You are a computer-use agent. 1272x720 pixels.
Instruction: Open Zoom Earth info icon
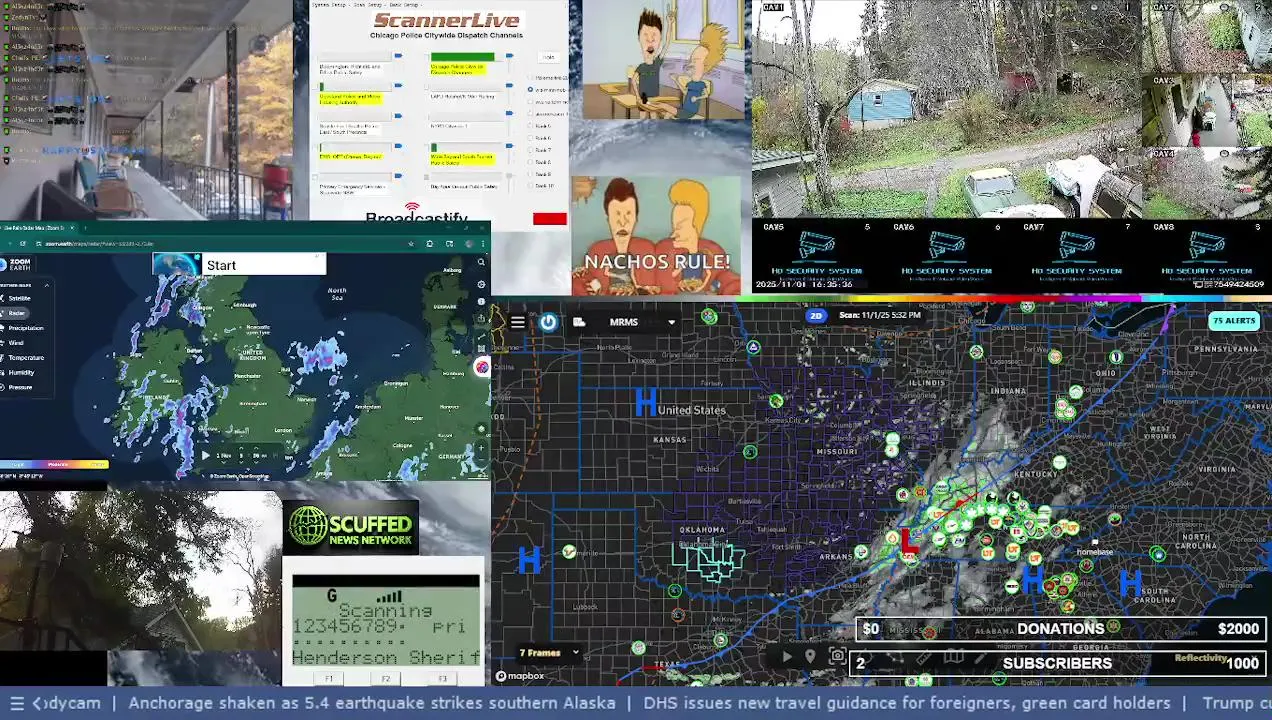[481, 301]
